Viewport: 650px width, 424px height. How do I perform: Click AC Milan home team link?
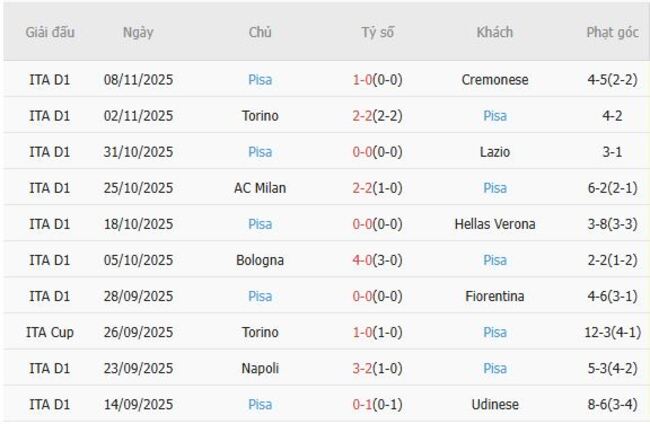[260, 188]
